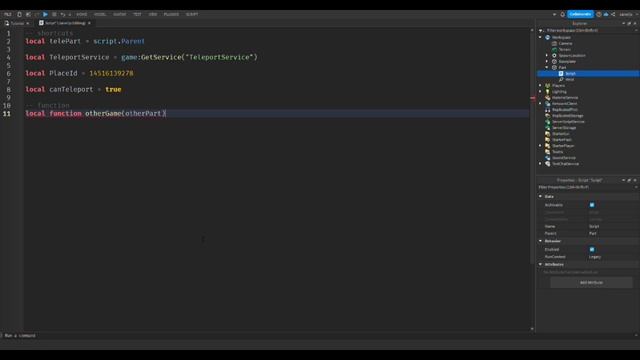
Task: Click the Add Attribute button
Action: coord(591,282)
